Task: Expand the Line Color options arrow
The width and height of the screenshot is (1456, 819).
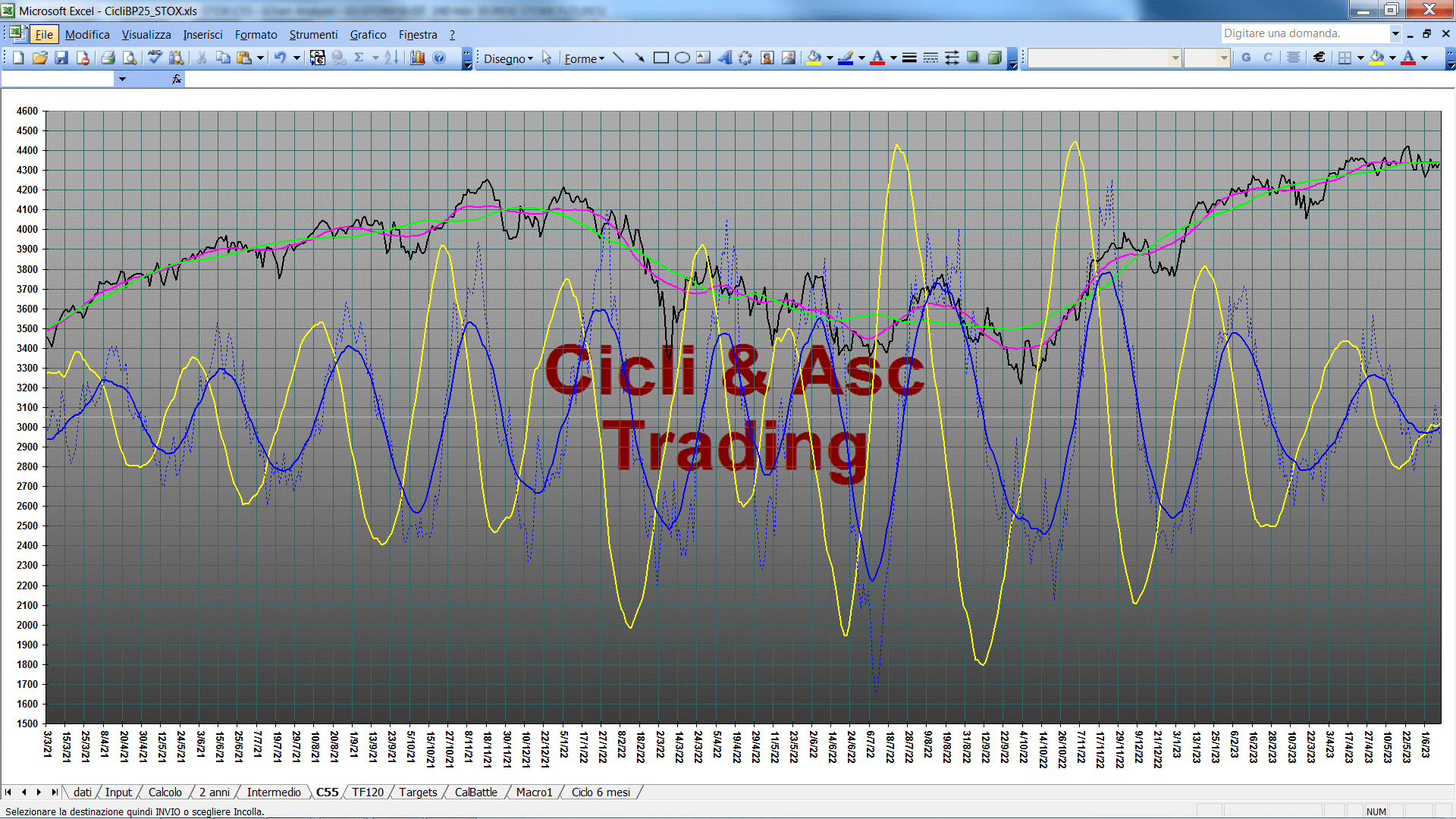Action: (x=861, y=58)
